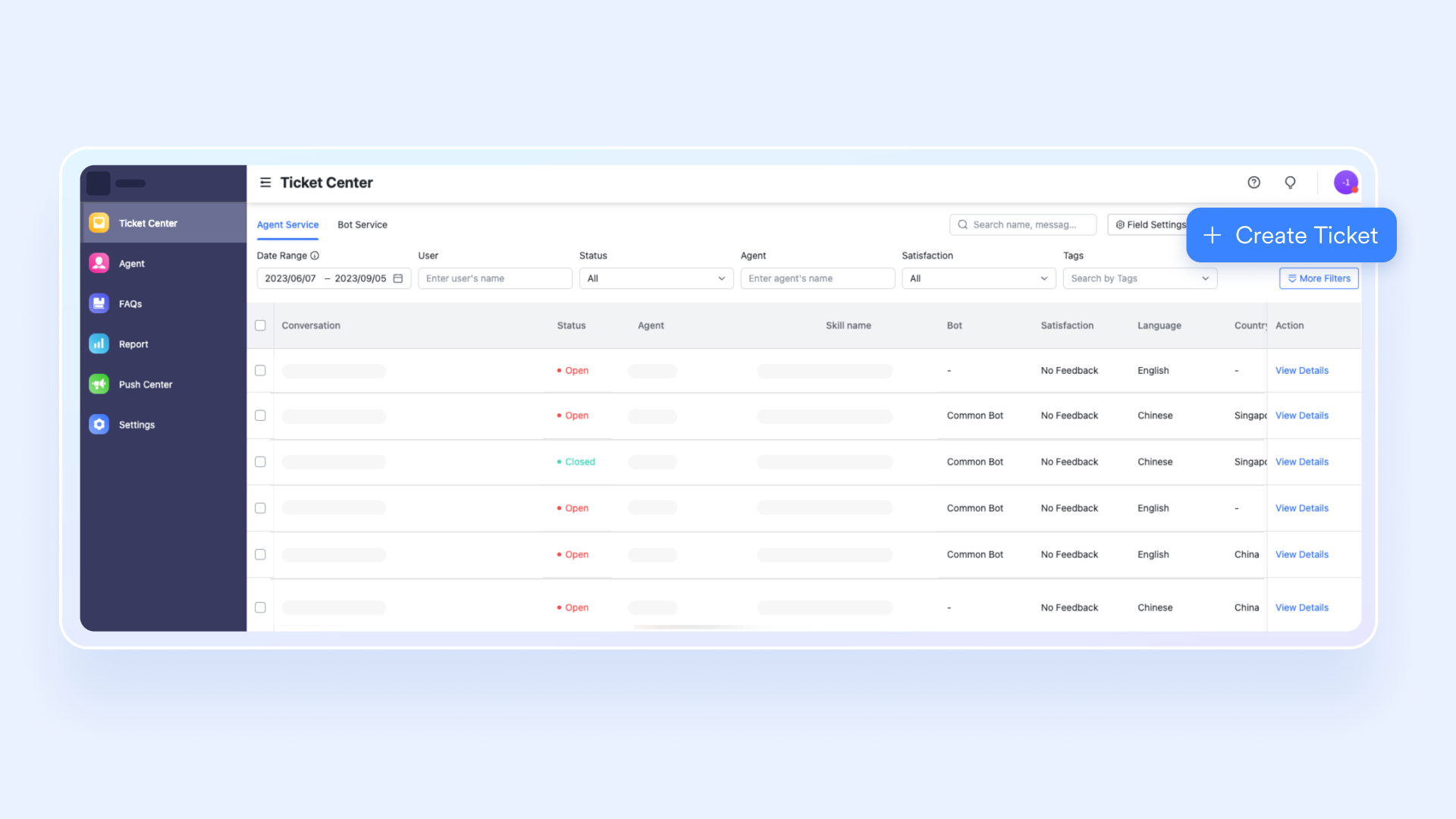Toggle the select-all checkbox in table header
The height and width of the screenshot is (819, 1456).
point(260,325)
